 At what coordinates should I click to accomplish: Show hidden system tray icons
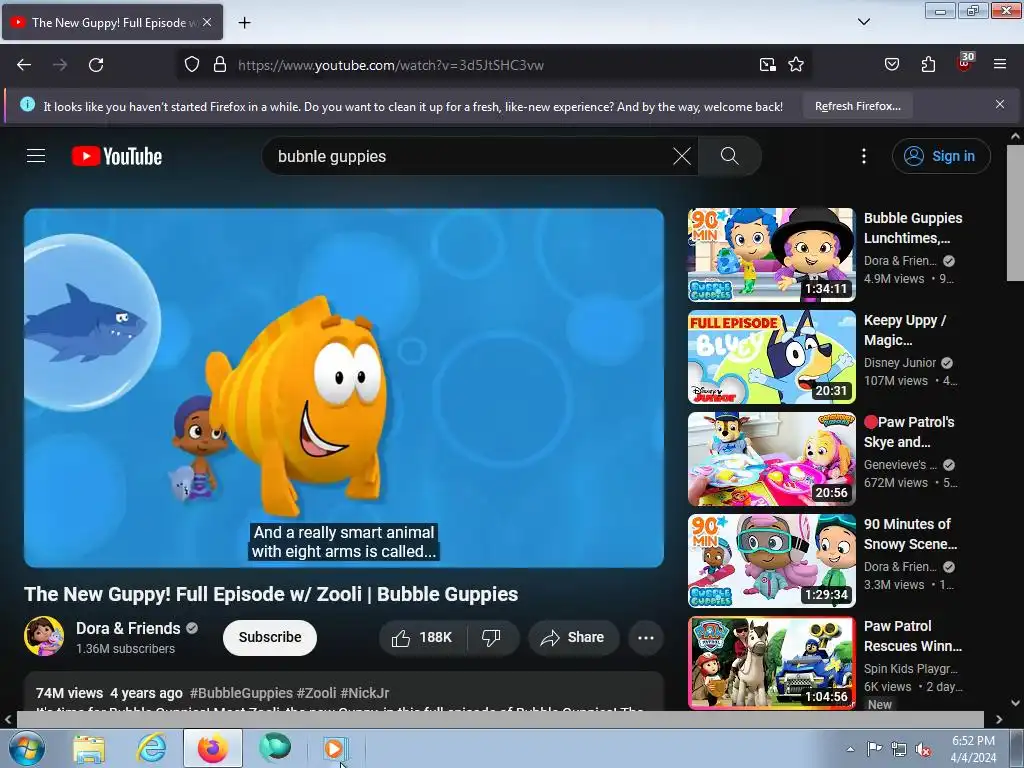(850, 749)
